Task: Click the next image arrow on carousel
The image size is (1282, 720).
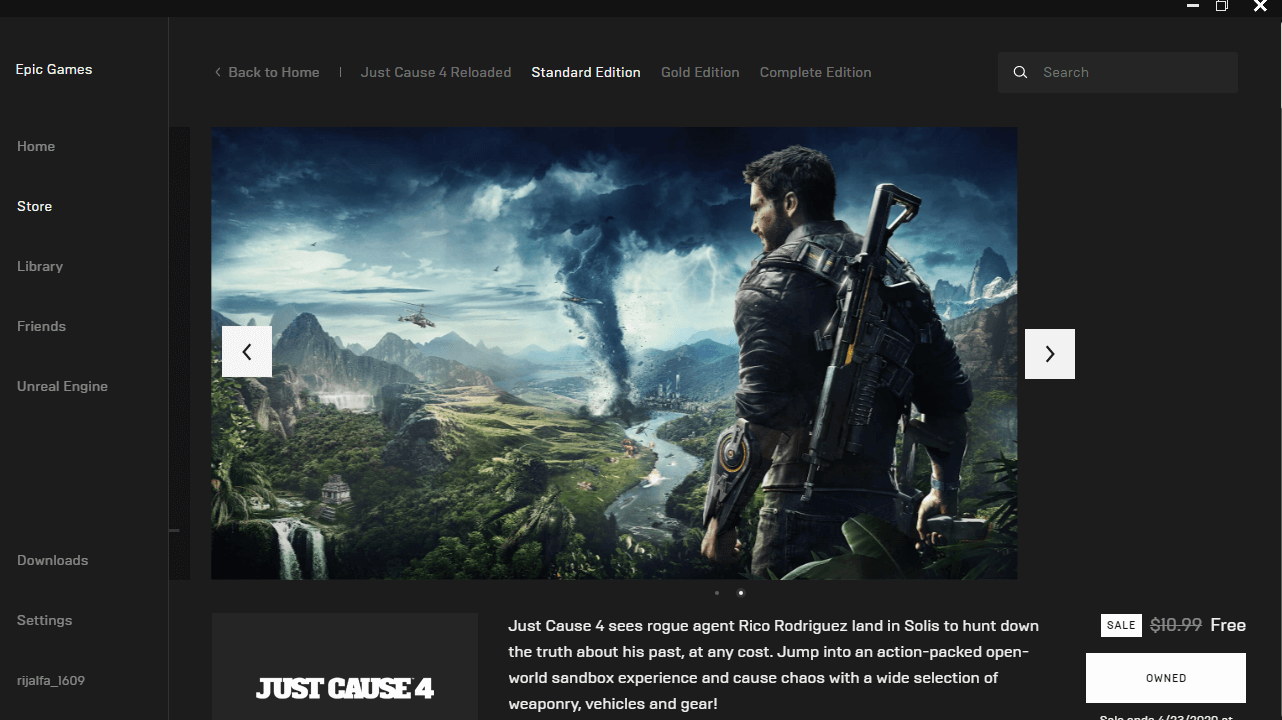Action: pos(1049,354)
